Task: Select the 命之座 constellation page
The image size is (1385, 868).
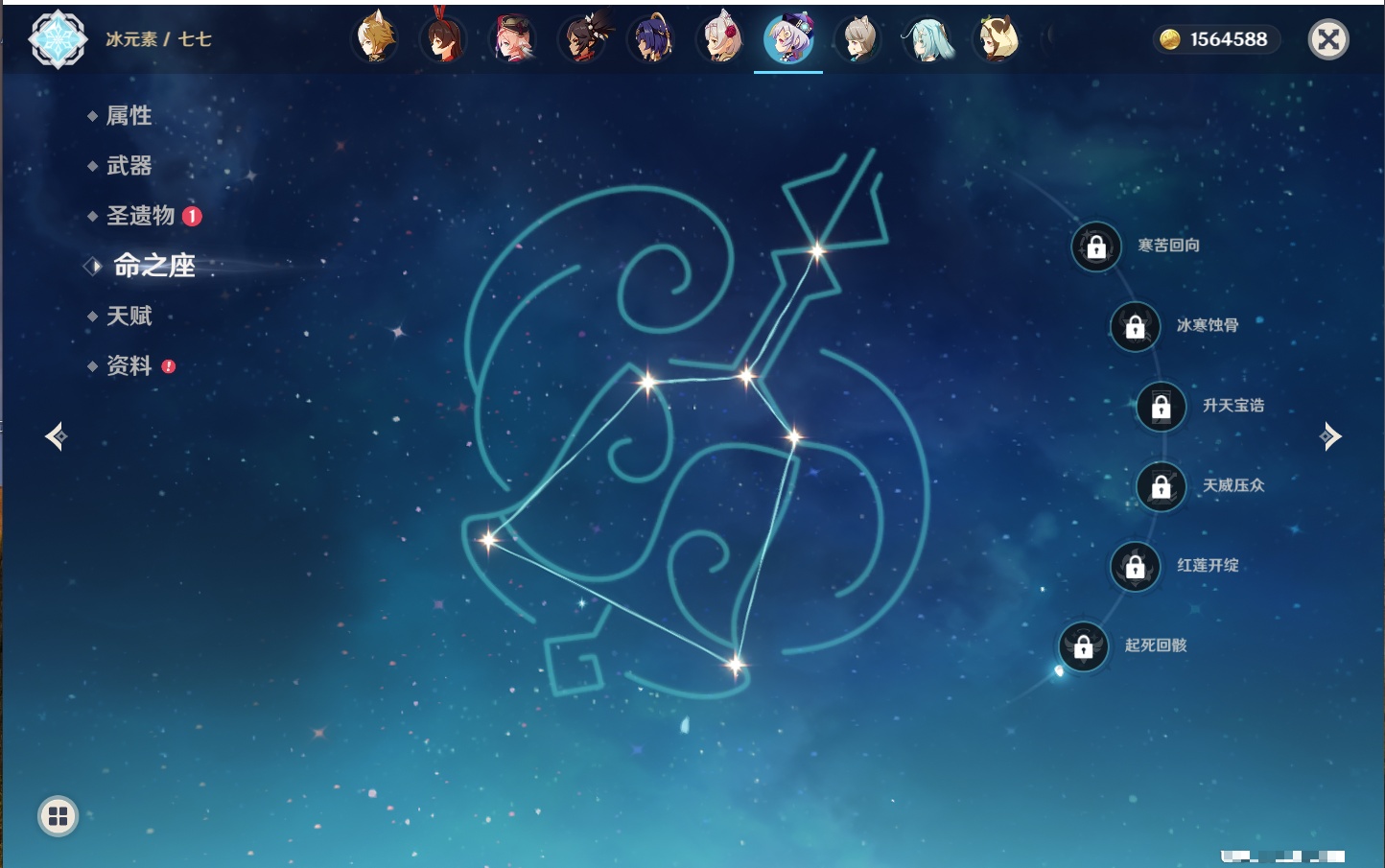Action: (x=154, y=266)
